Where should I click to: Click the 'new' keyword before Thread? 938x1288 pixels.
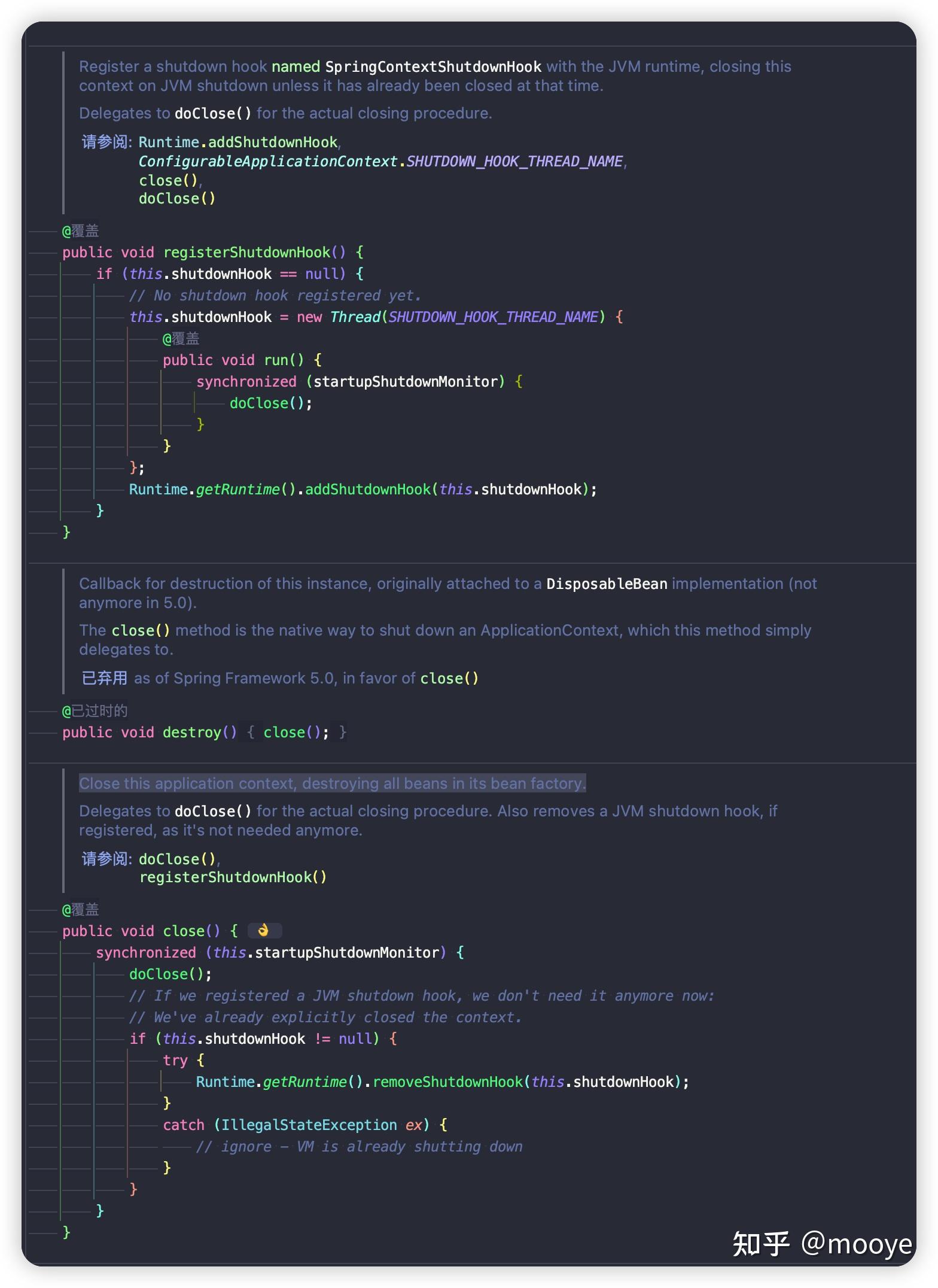coord(309,317)
